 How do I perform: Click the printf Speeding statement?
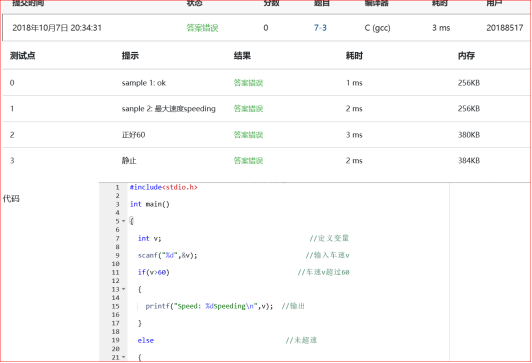pyautogui.click(x=209, y=306)
